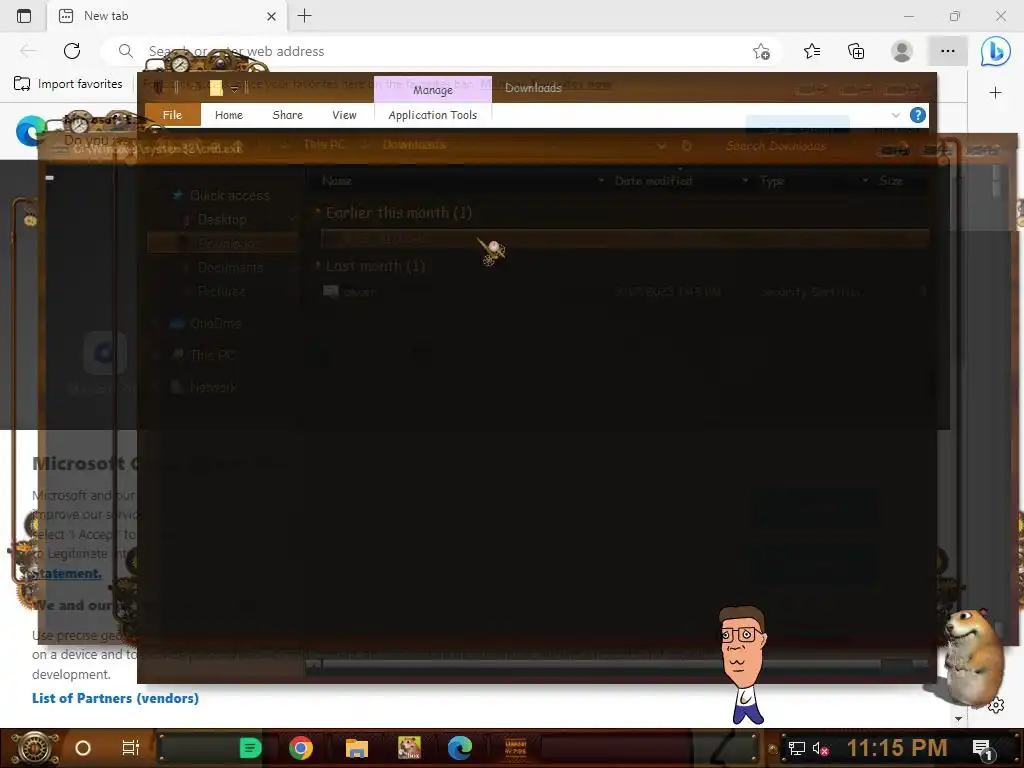Sort by Date modified column header
Screen dimensions: 1024x768
tap(653, 181)
